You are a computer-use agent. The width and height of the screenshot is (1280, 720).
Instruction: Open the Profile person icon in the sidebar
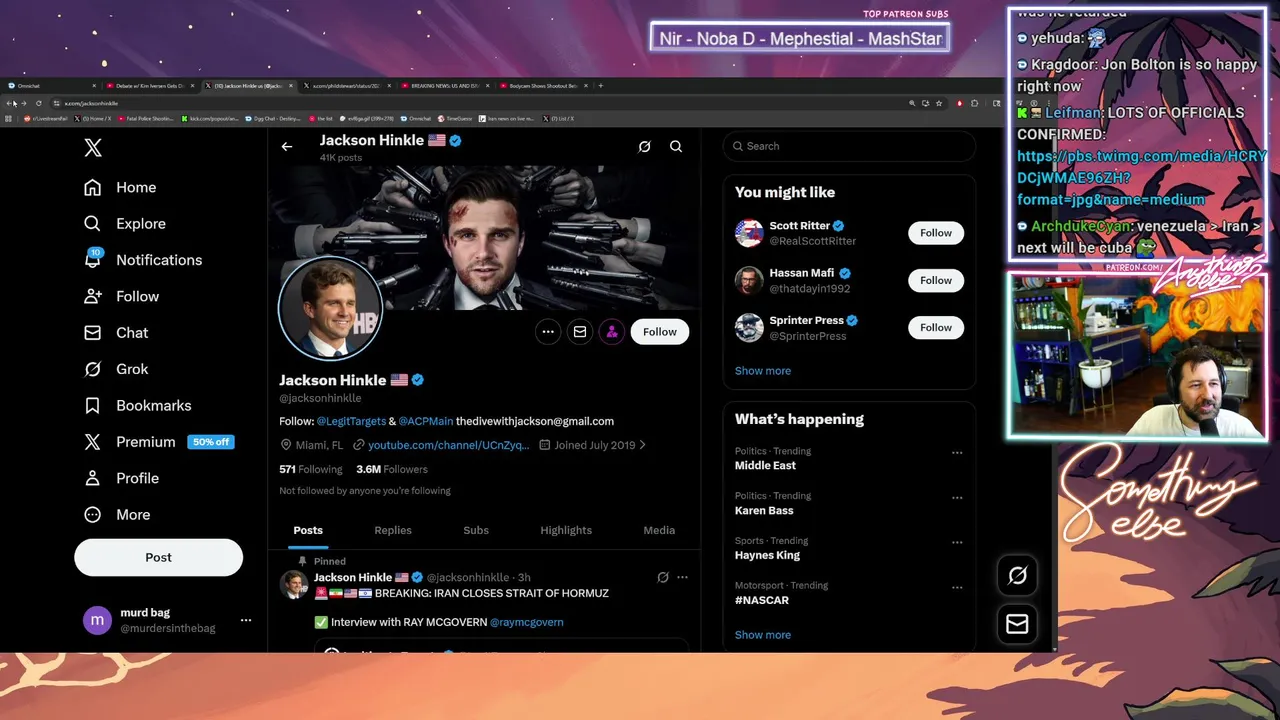coord(93,478)
